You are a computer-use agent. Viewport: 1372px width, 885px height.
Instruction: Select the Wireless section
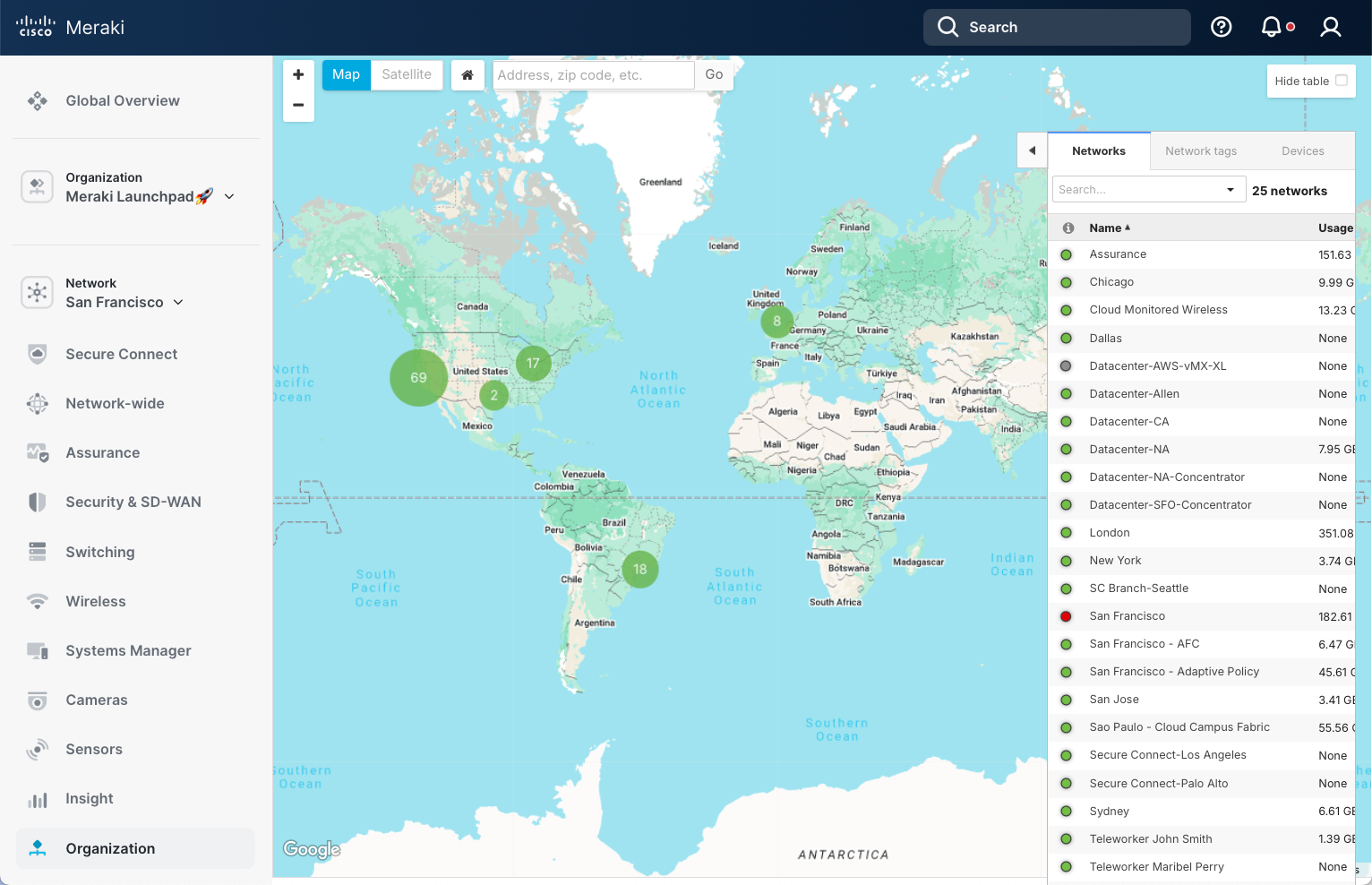(96, 601)
